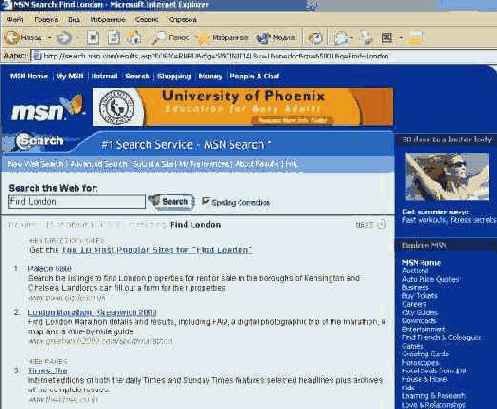Click the next-results arrow icon beside 'next'
497x409 pixels.
(381, 225)
